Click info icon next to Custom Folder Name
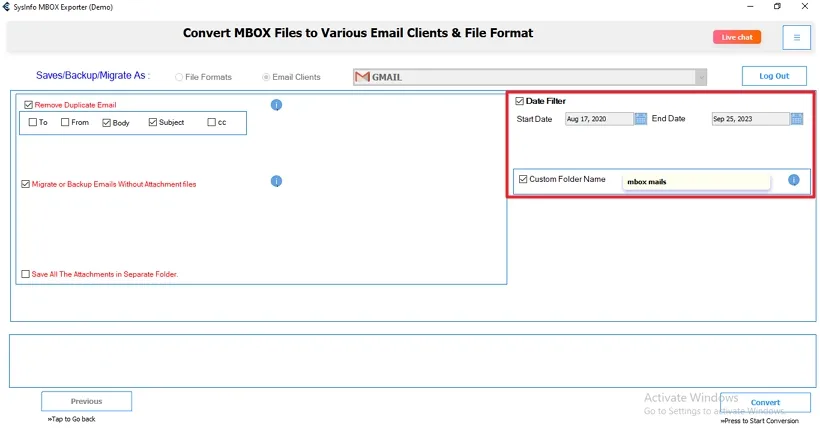The height and width of the screenshot is (437, 820). pos(793,180)
